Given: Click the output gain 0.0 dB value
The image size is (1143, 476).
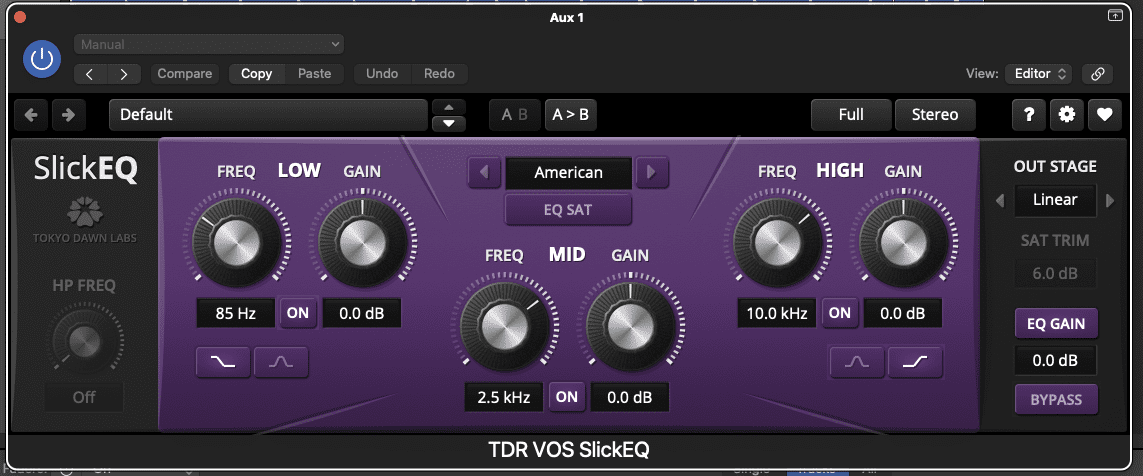Looking at the screenshot, I should [x=1055, y=361].
